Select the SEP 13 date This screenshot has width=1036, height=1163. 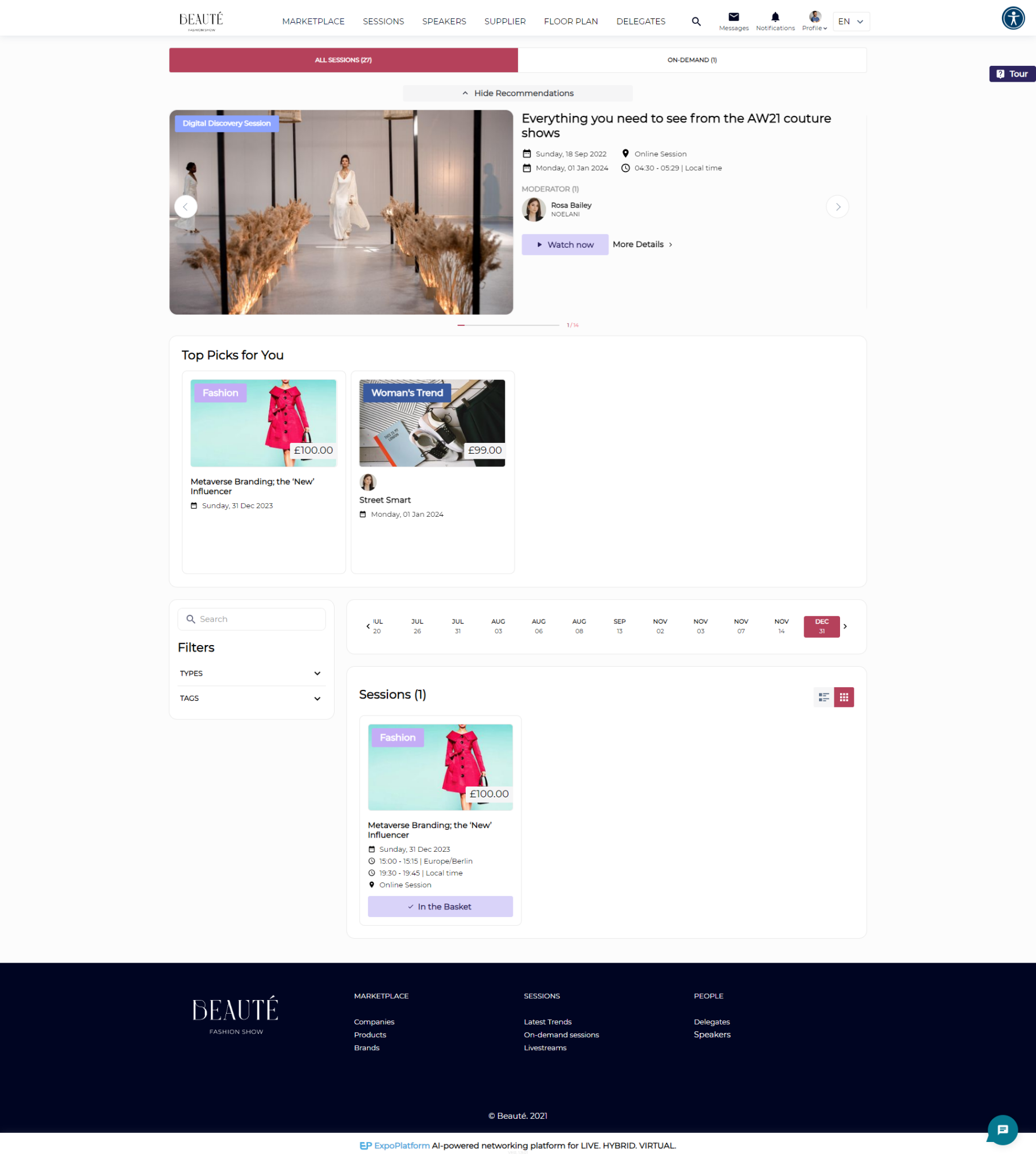click(x=619, y=626)
